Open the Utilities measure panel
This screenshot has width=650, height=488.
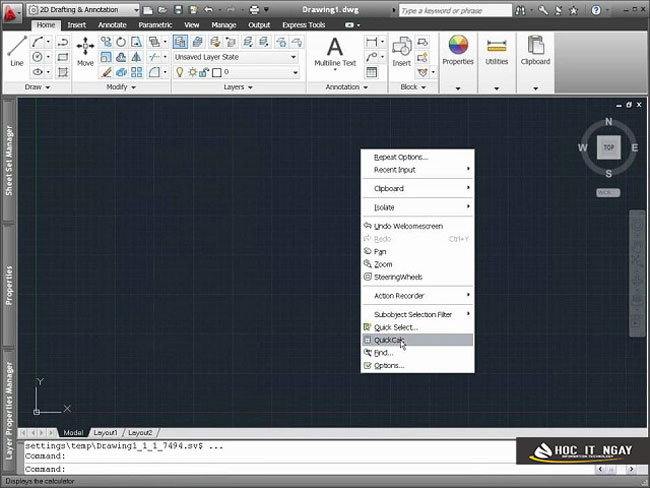tap(497, 50)
